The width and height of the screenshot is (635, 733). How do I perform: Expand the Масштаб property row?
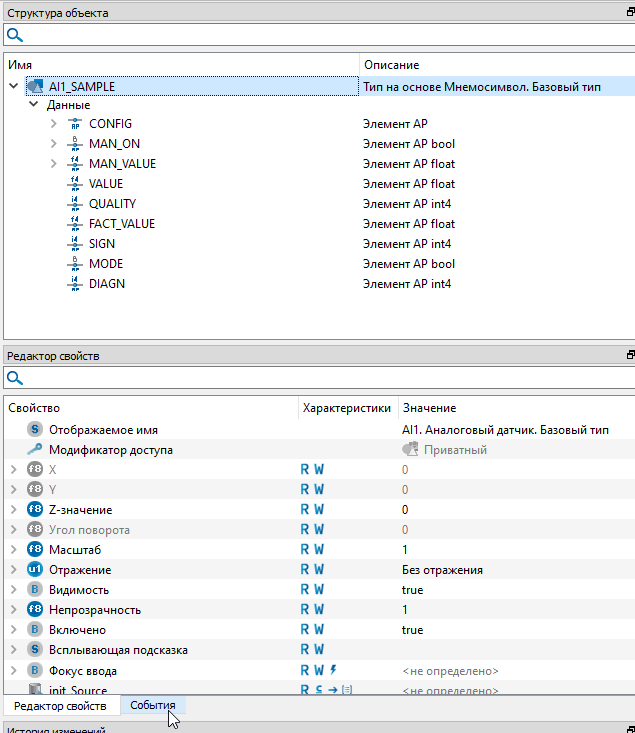pos(13,550)
